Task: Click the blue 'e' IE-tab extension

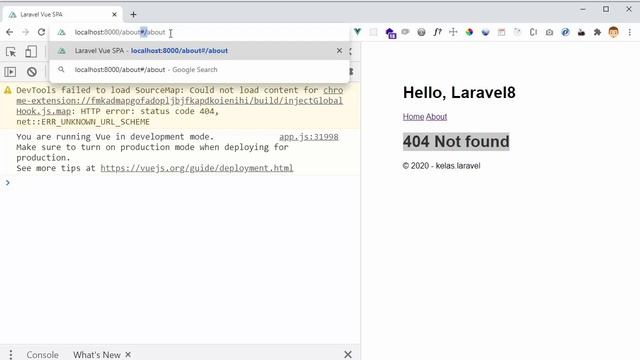Action: [x=565, y=32]
